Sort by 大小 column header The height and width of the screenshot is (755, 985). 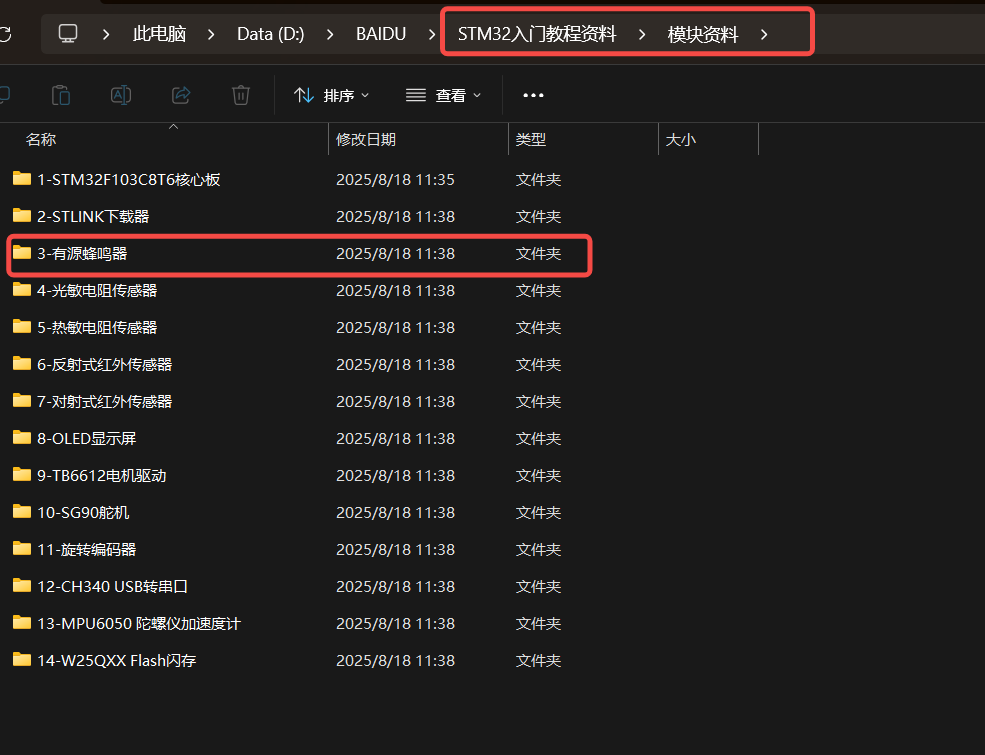click(x=680, y=139)
